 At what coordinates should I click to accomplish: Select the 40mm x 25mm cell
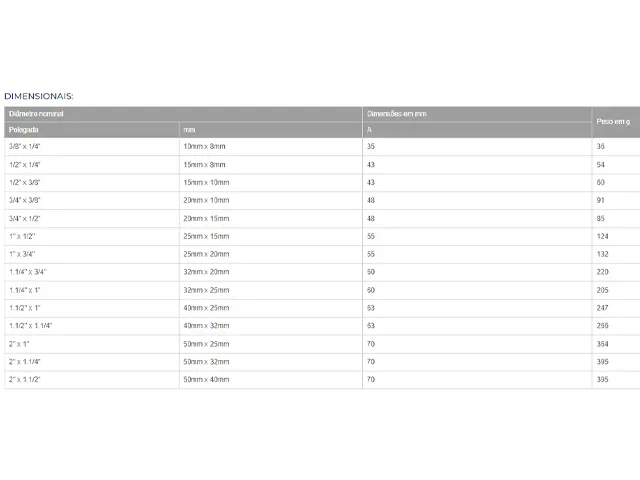(271, 308)
